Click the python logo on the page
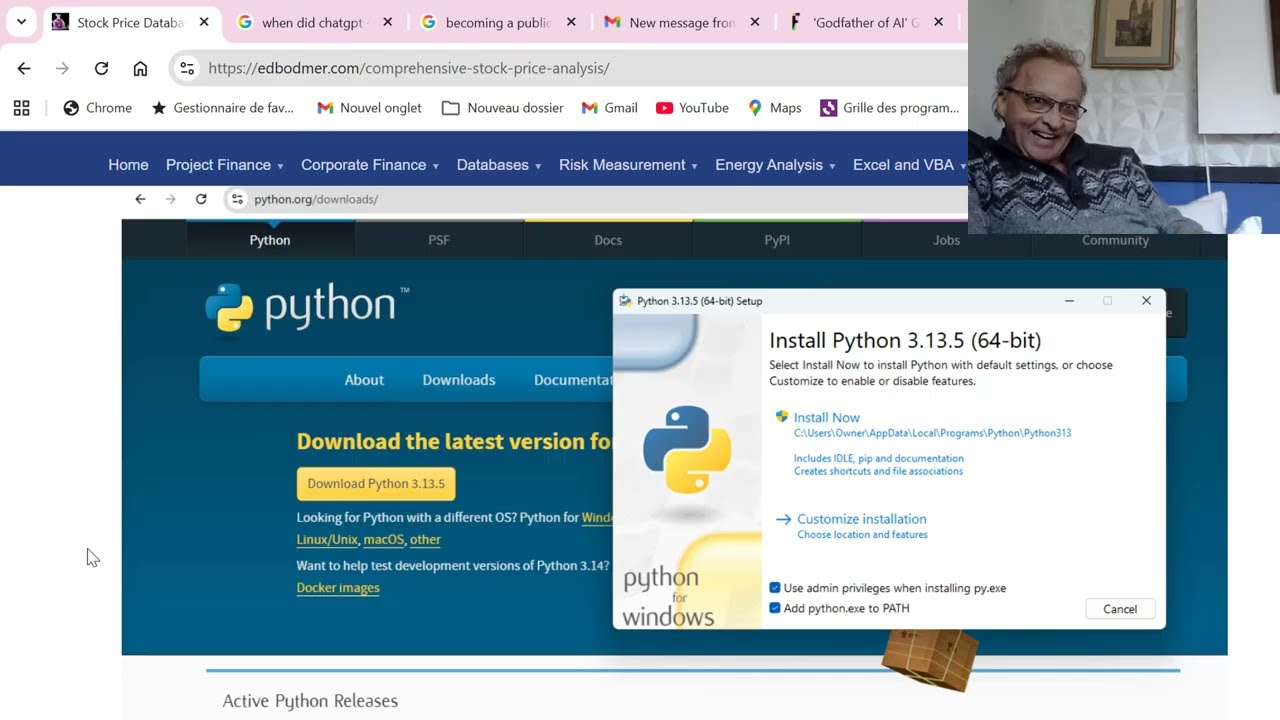This screenshot has width=1280, height=720. click(x=307, y=306)
